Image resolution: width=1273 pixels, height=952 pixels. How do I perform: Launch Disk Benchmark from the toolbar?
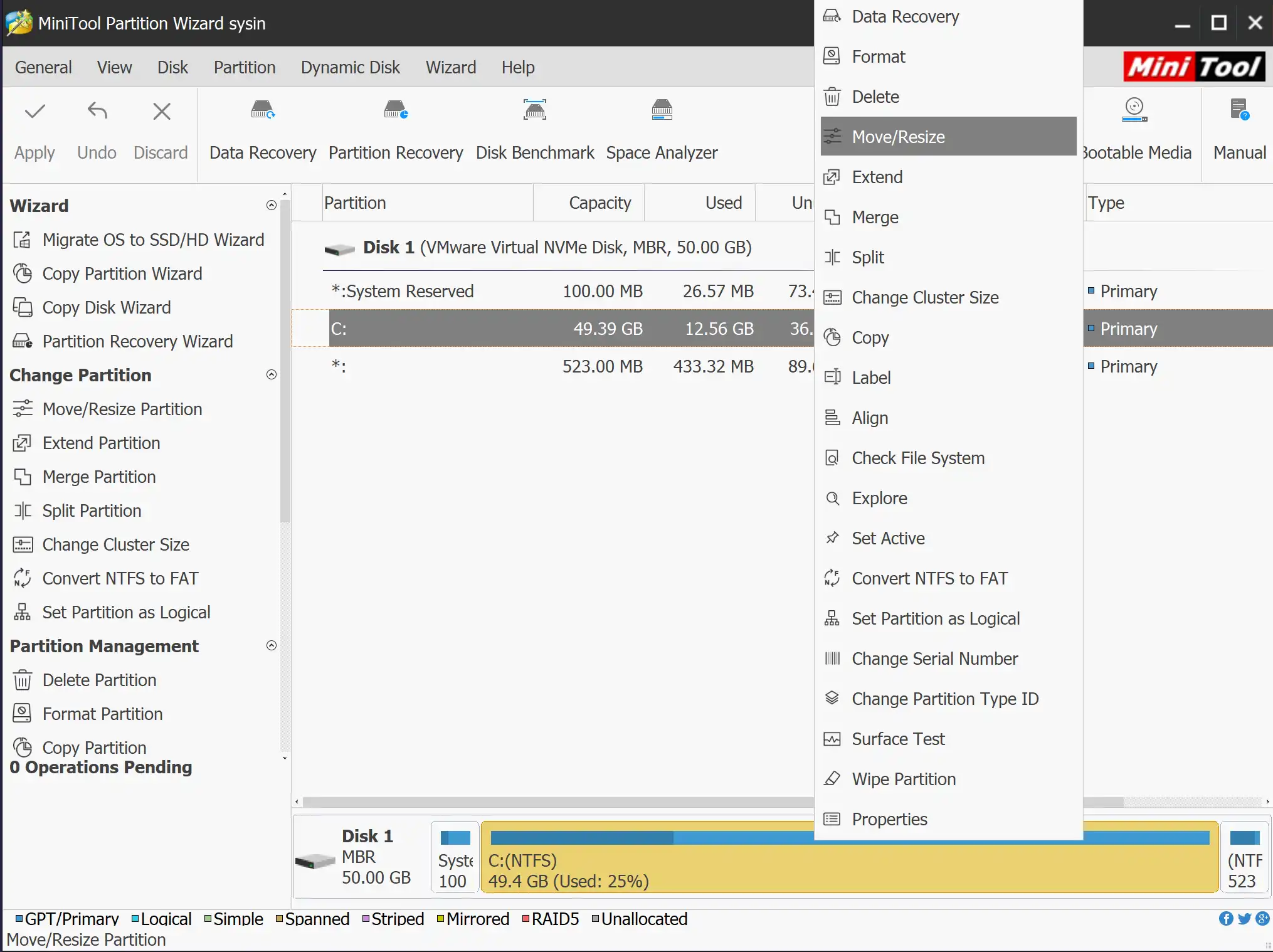point(535,130)
